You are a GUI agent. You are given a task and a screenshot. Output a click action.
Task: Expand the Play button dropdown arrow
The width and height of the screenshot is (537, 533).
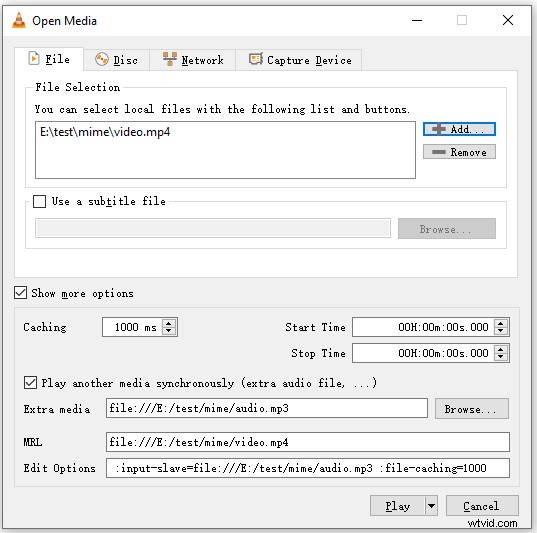(x=431, y=506)
